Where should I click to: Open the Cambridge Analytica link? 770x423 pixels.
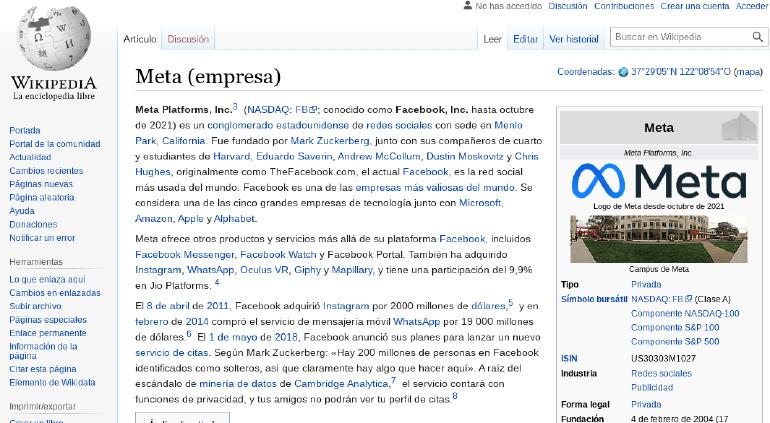341,384
